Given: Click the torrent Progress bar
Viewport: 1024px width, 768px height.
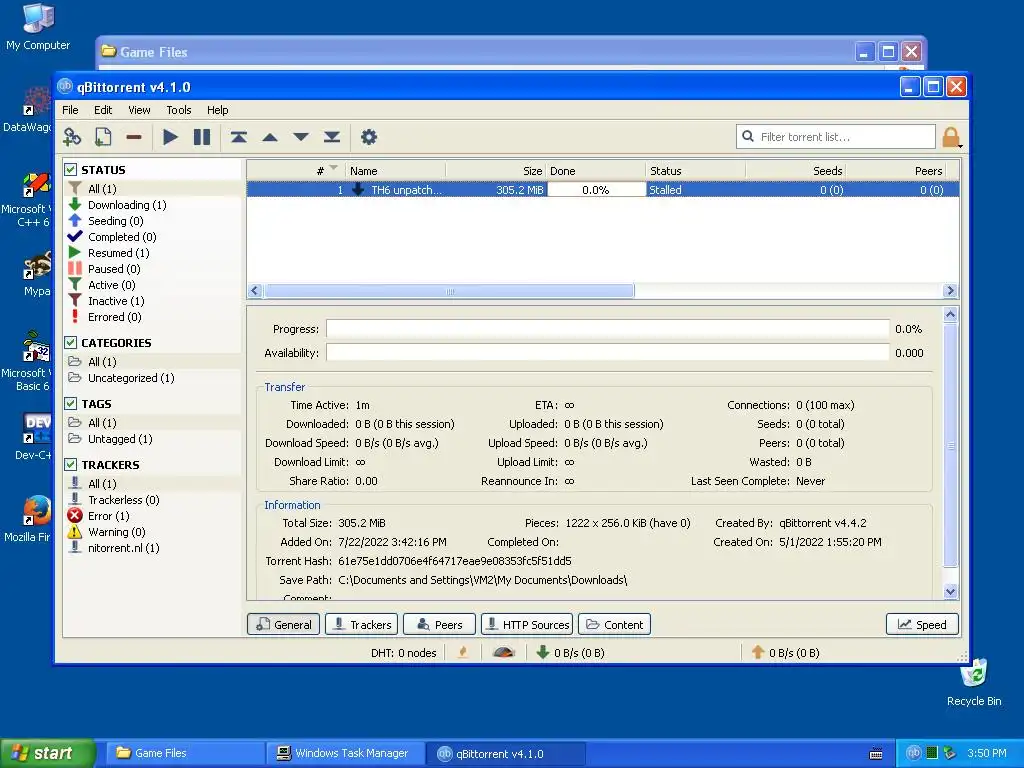Looking at the screenshot, I should [x=607, y=328].
